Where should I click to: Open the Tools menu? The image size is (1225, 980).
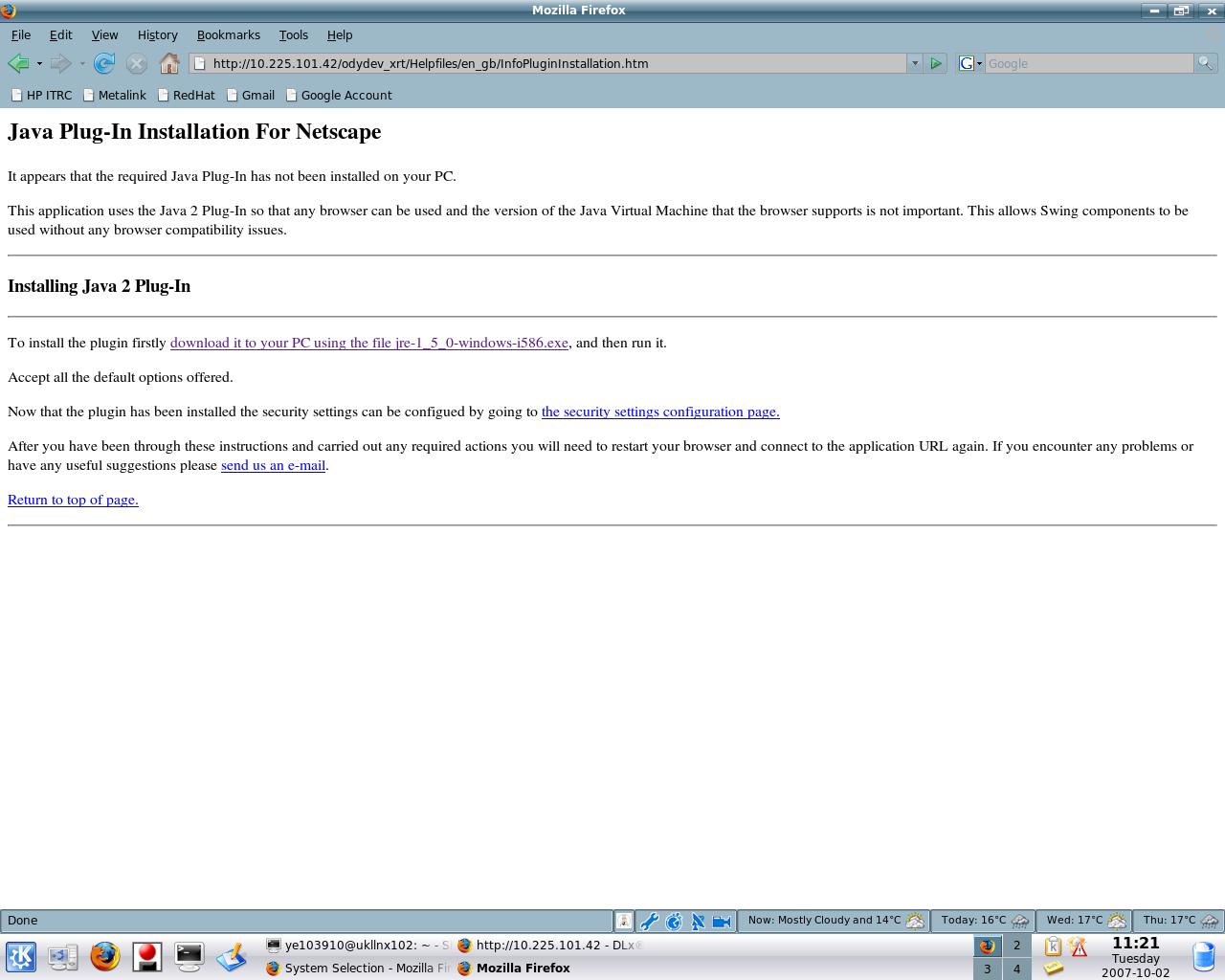point(293,34)
